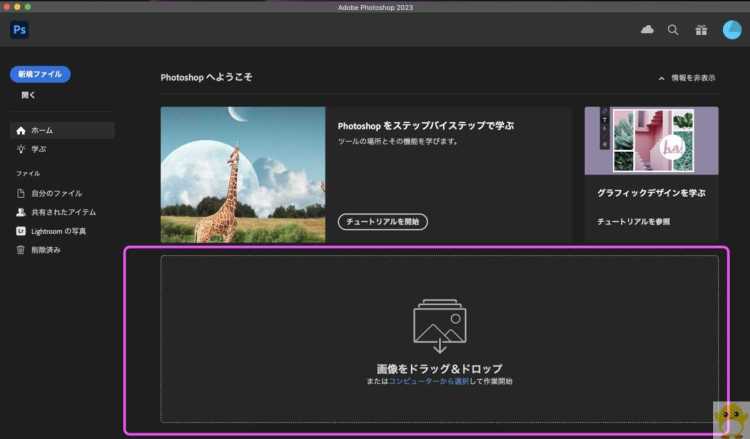
Task: Click the Photoshop Ps logo icon
Action: coord(19,30)
